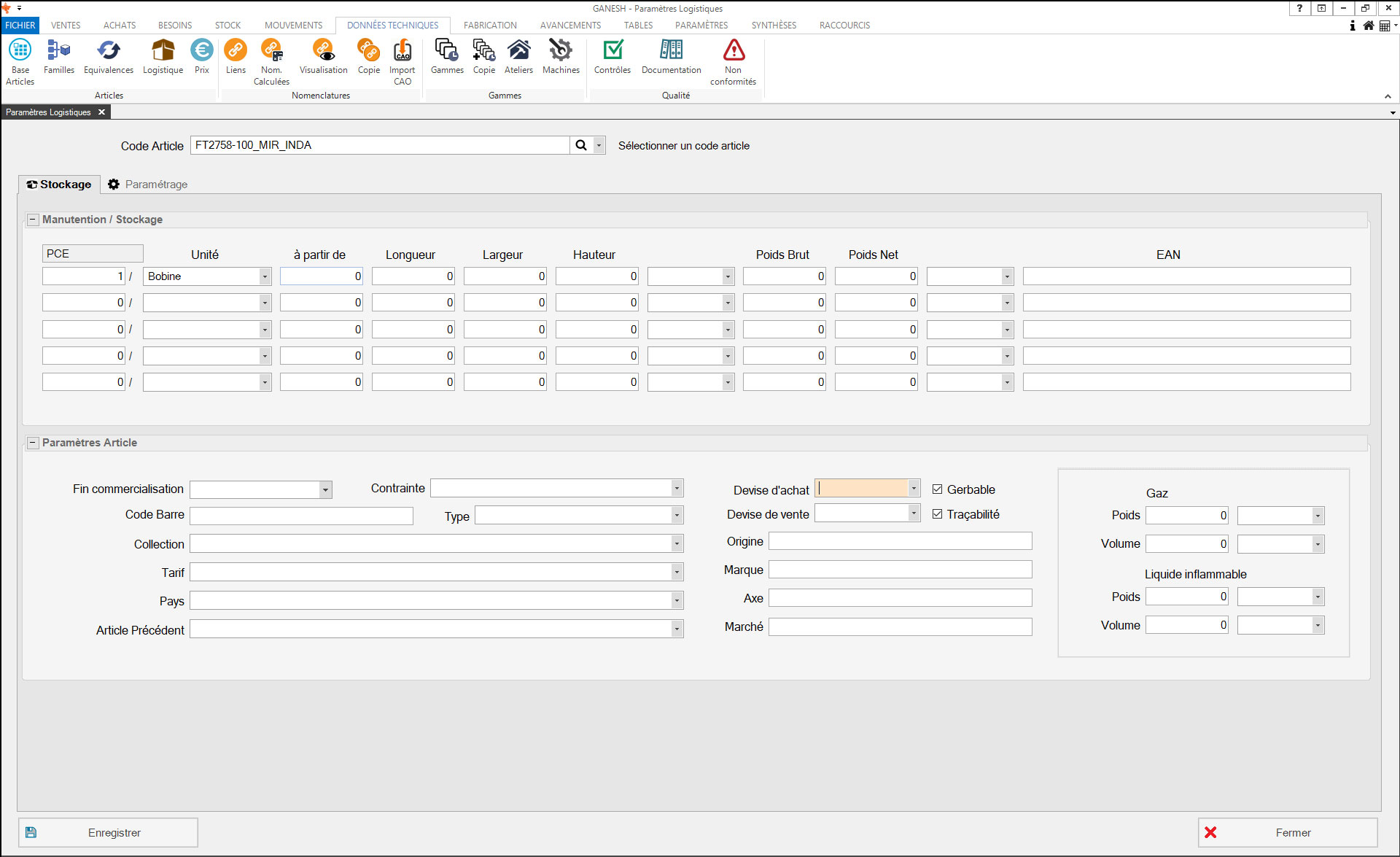Viewport: 1400px width, 857px height.
Task: Click the Enregistrer button
Action: tap(108, 832)
